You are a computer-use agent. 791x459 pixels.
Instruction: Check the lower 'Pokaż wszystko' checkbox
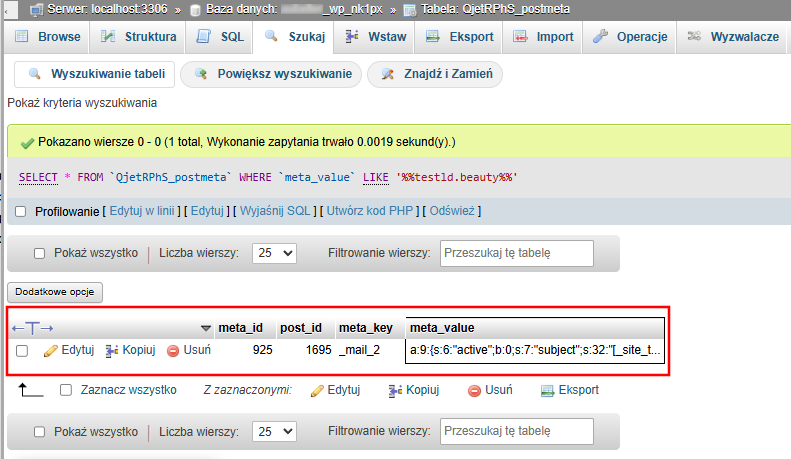39,432
